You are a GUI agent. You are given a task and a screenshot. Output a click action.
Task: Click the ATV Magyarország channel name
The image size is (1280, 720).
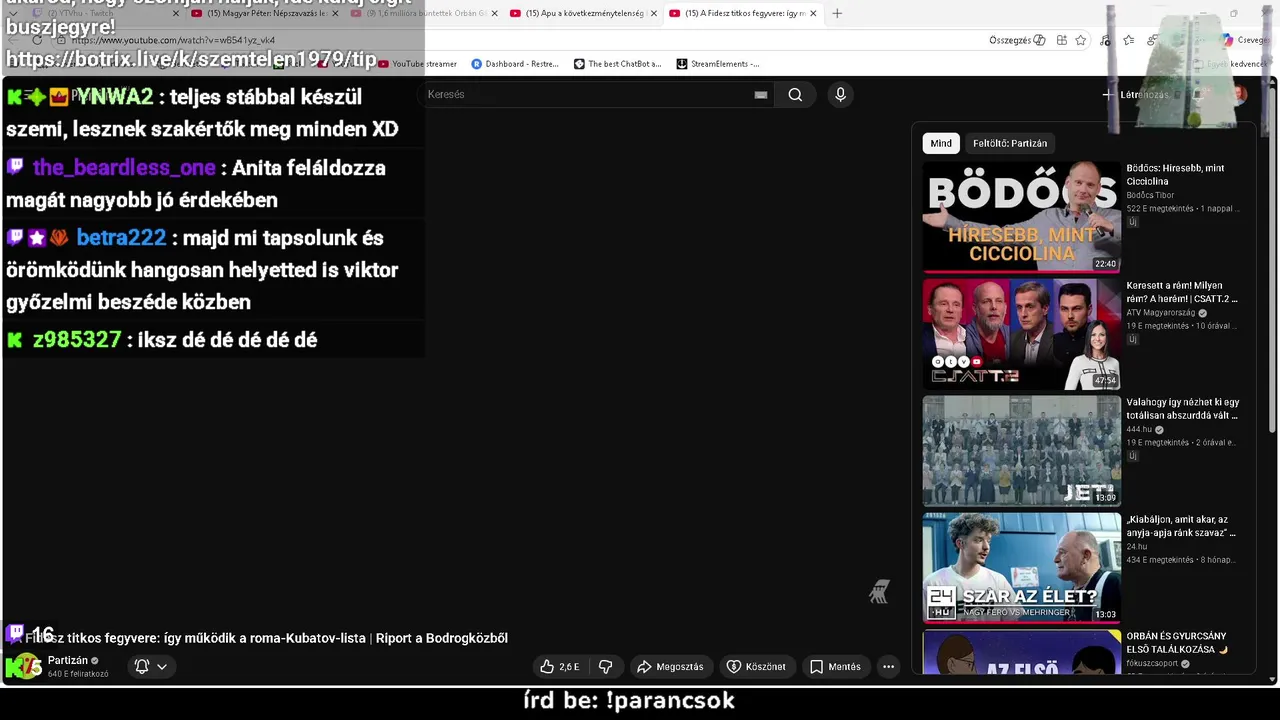point(1161,313)
